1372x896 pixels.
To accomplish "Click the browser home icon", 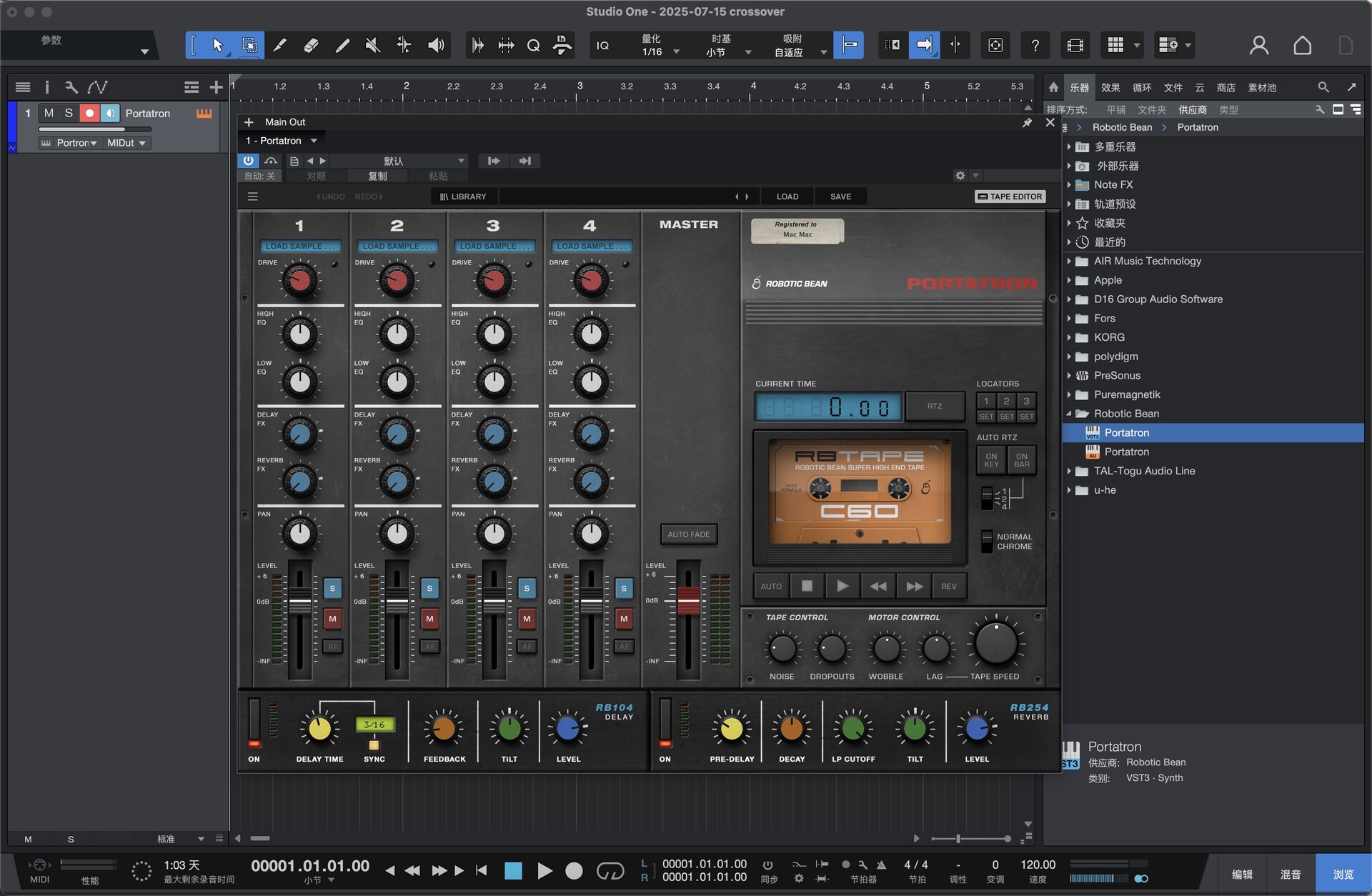I will coord(1053,87).
